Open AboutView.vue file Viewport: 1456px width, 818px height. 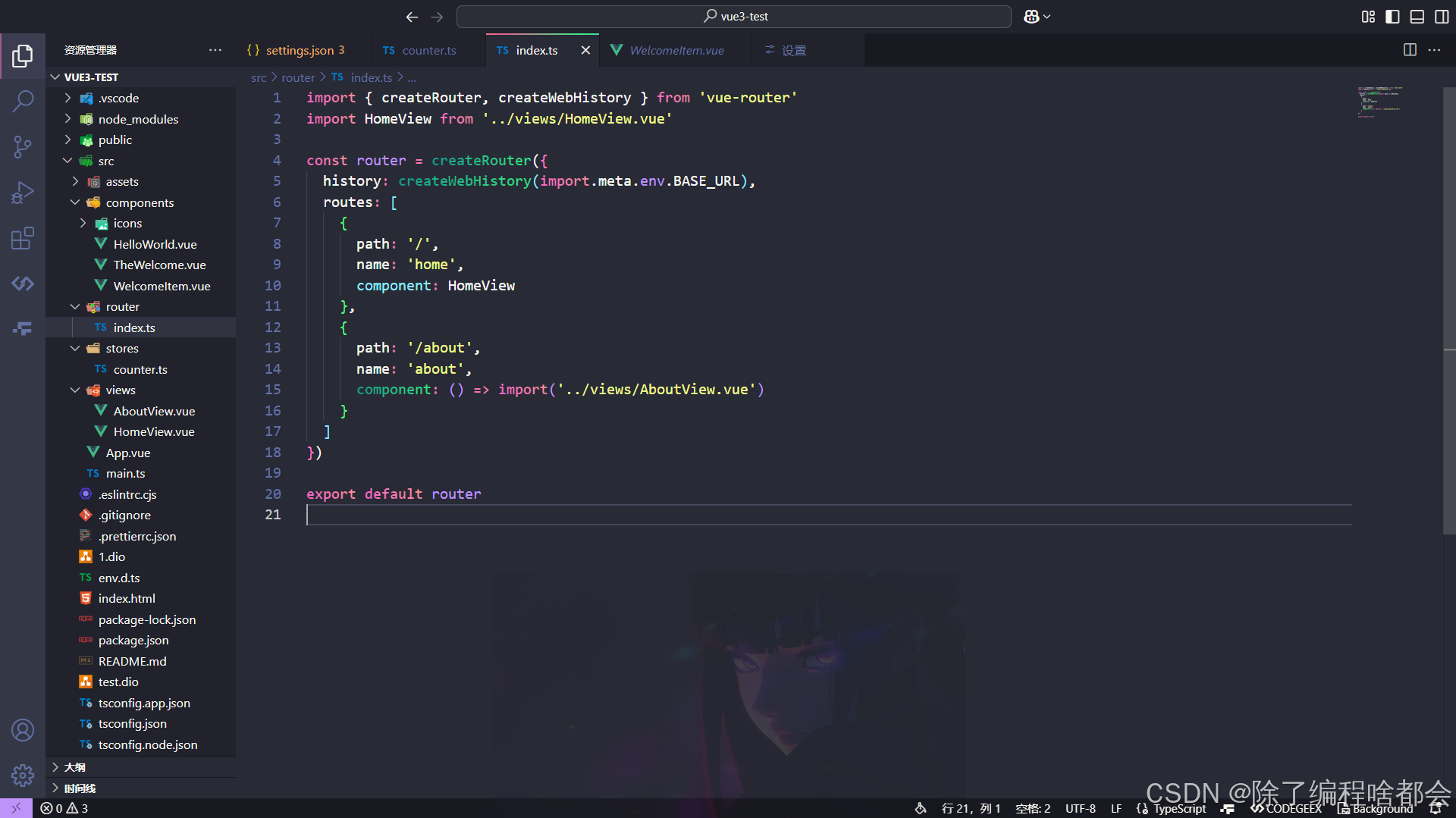click(141, 411)
